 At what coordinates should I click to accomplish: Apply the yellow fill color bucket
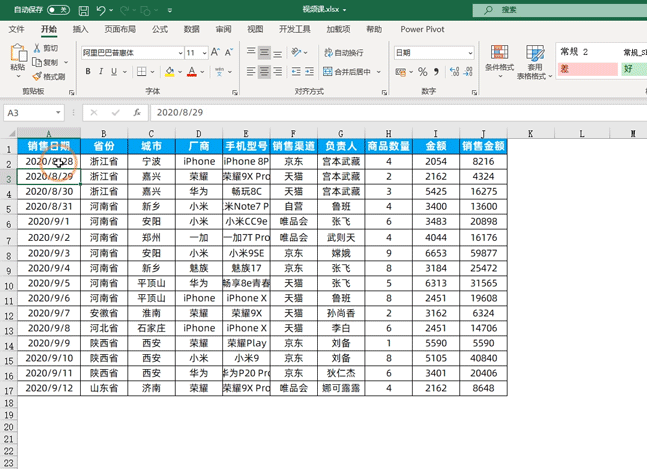click(x=170, y=72)
